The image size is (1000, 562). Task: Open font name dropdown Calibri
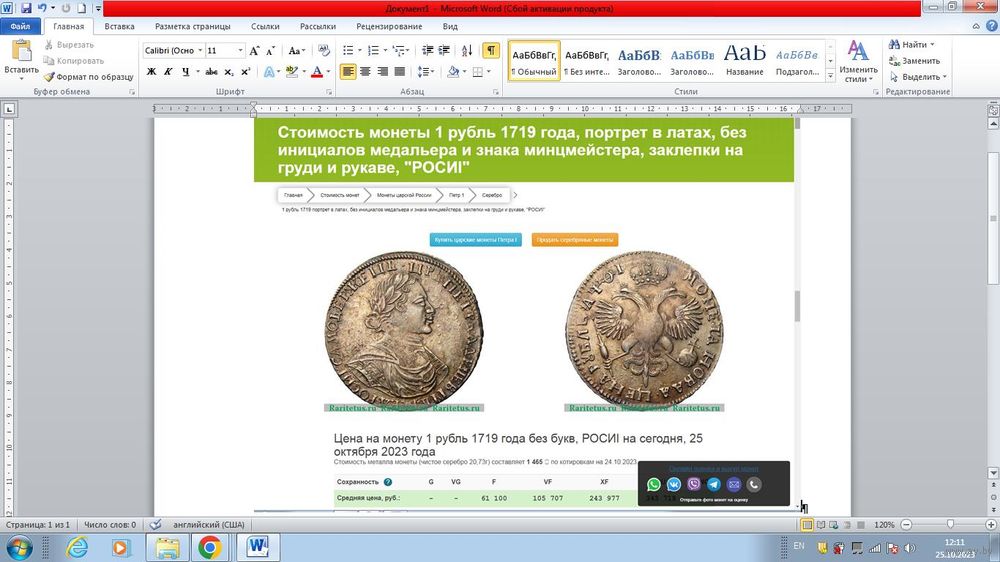(200, 50)
